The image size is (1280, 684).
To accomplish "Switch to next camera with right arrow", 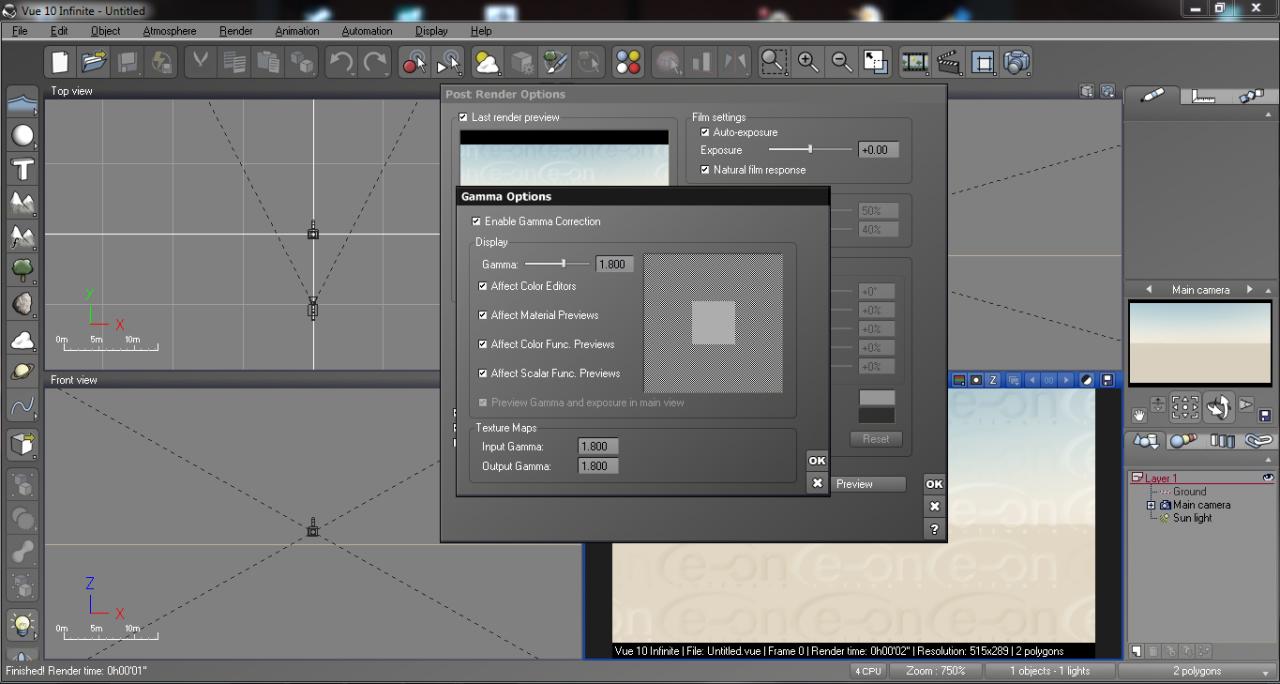I will pos(1249,290).
